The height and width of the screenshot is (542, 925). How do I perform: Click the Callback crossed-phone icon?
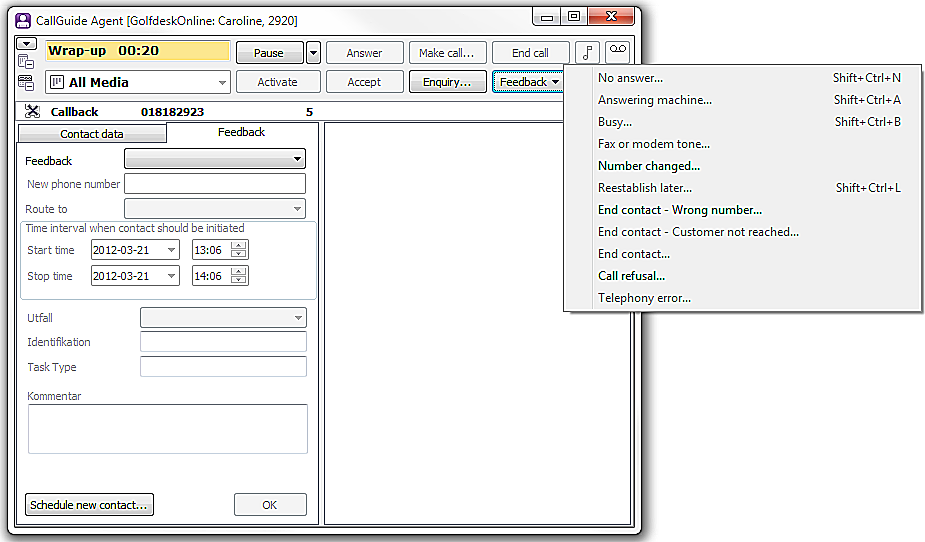tap(32, 111)
